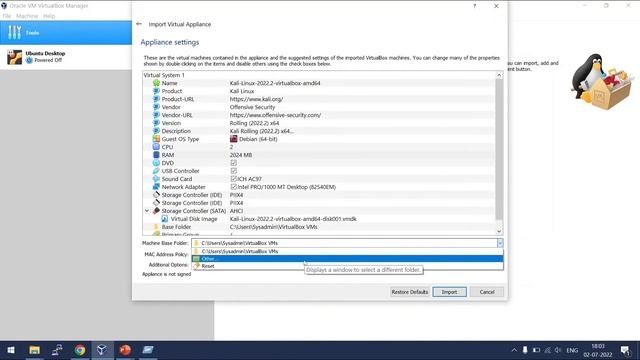Click the USB Controller icon

(156, 171)
